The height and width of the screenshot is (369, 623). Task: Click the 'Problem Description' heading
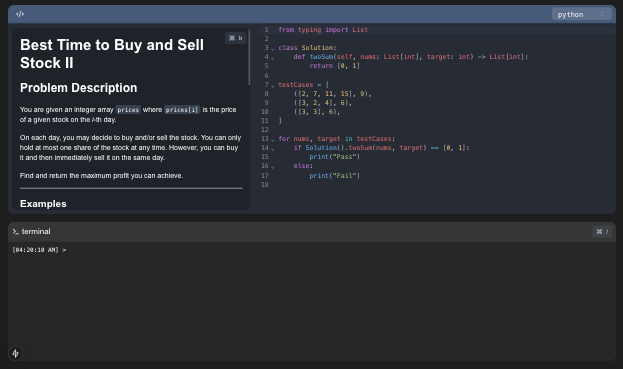point(78,88)
